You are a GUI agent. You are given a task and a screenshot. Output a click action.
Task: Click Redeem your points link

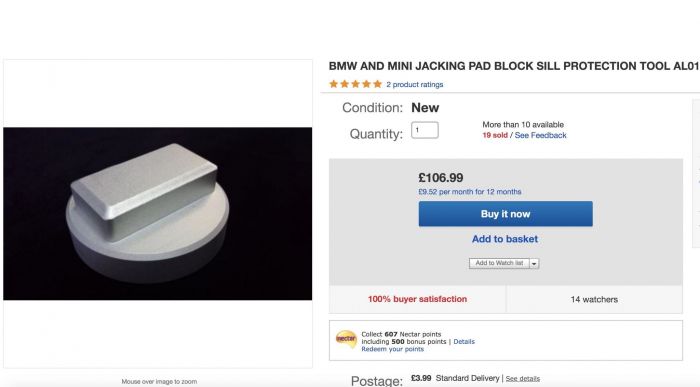[392, 349]
